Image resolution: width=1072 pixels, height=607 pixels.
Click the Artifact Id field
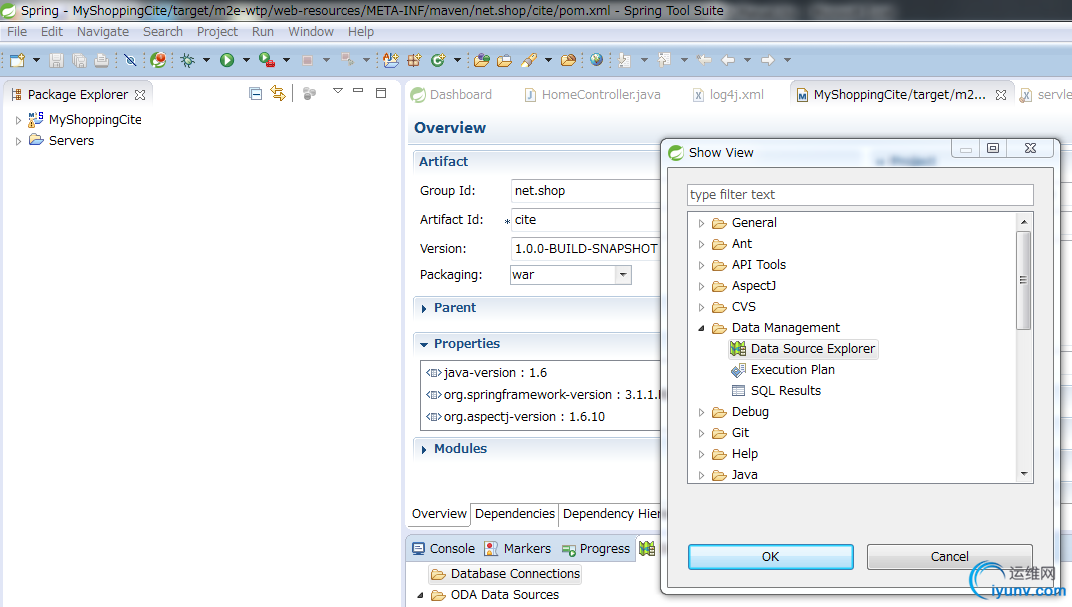[587, 219]
